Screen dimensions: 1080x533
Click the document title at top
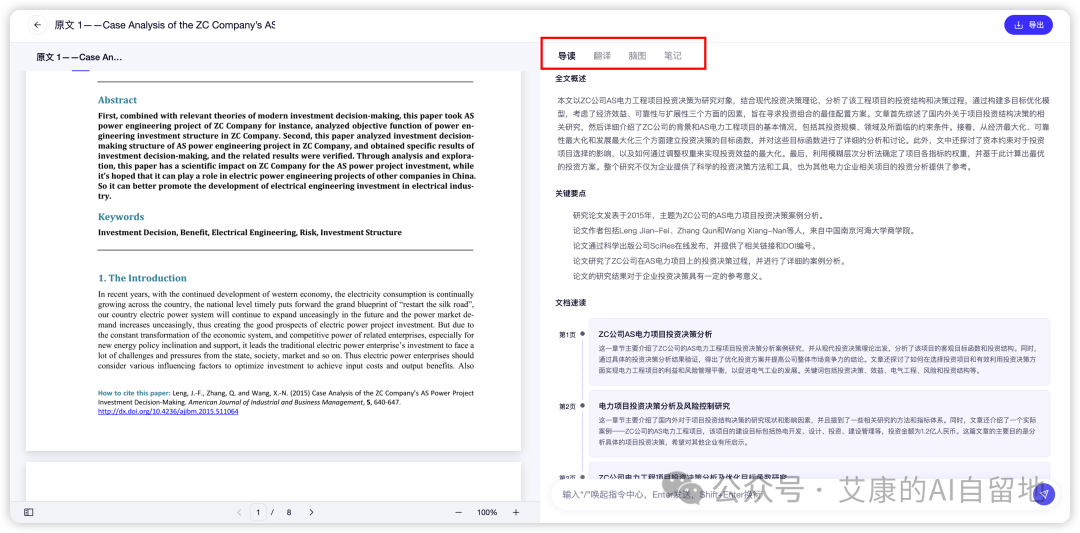165,25
